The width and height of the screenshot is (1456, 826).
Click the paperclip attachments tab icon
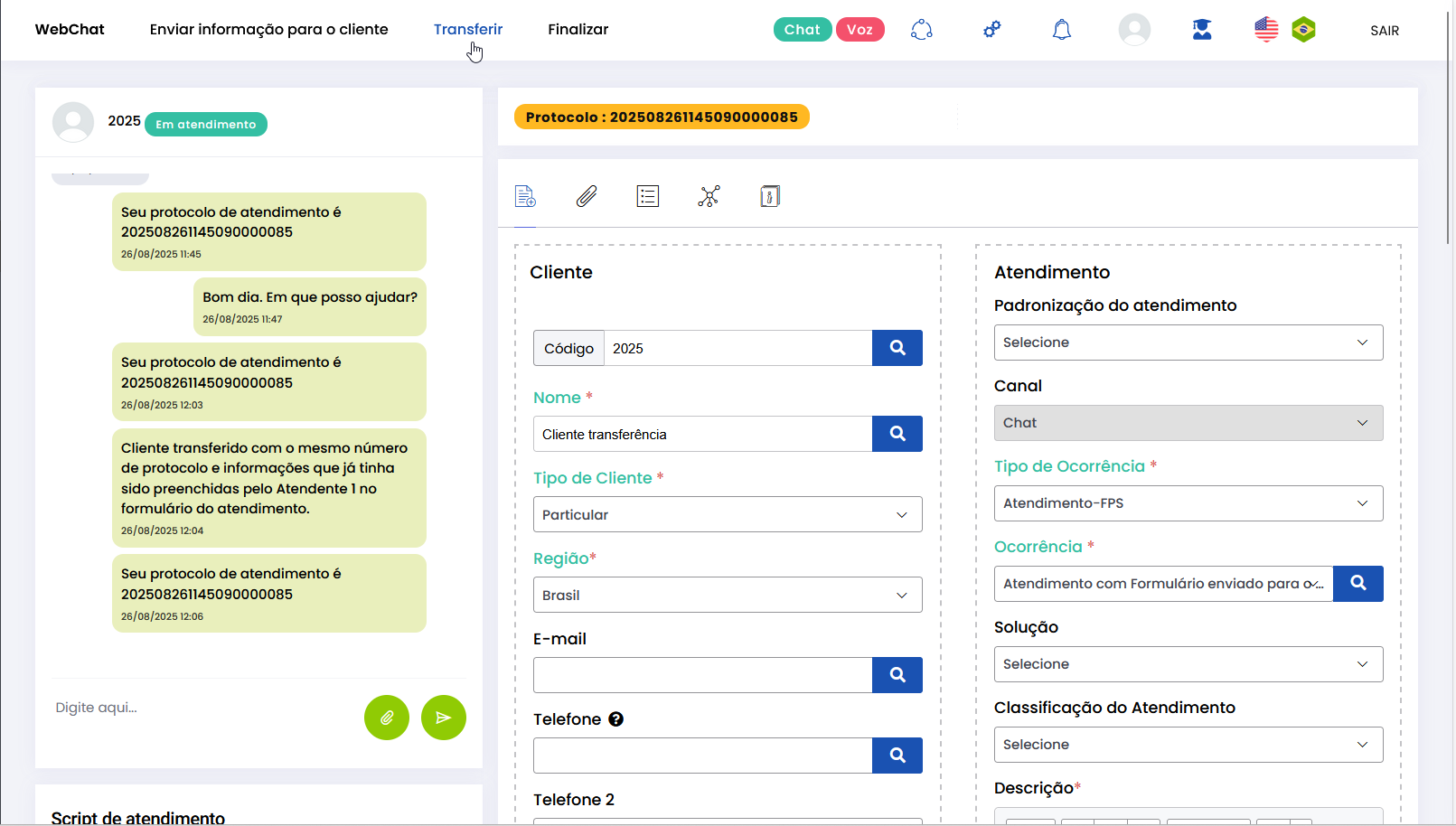pyautogui.click(x=587, y=196)
